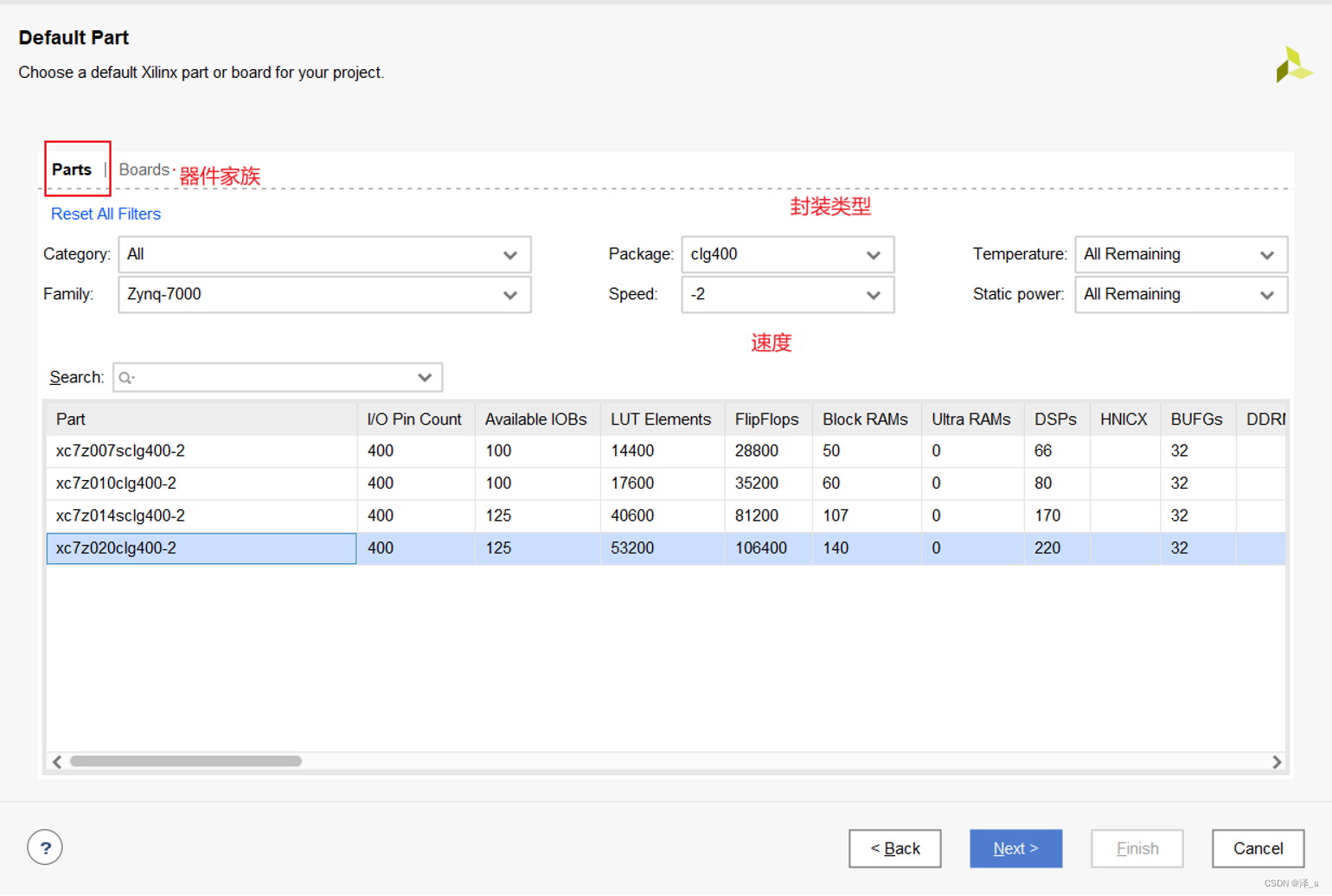
Task: Click LUT value 53200
Action: 632,548
